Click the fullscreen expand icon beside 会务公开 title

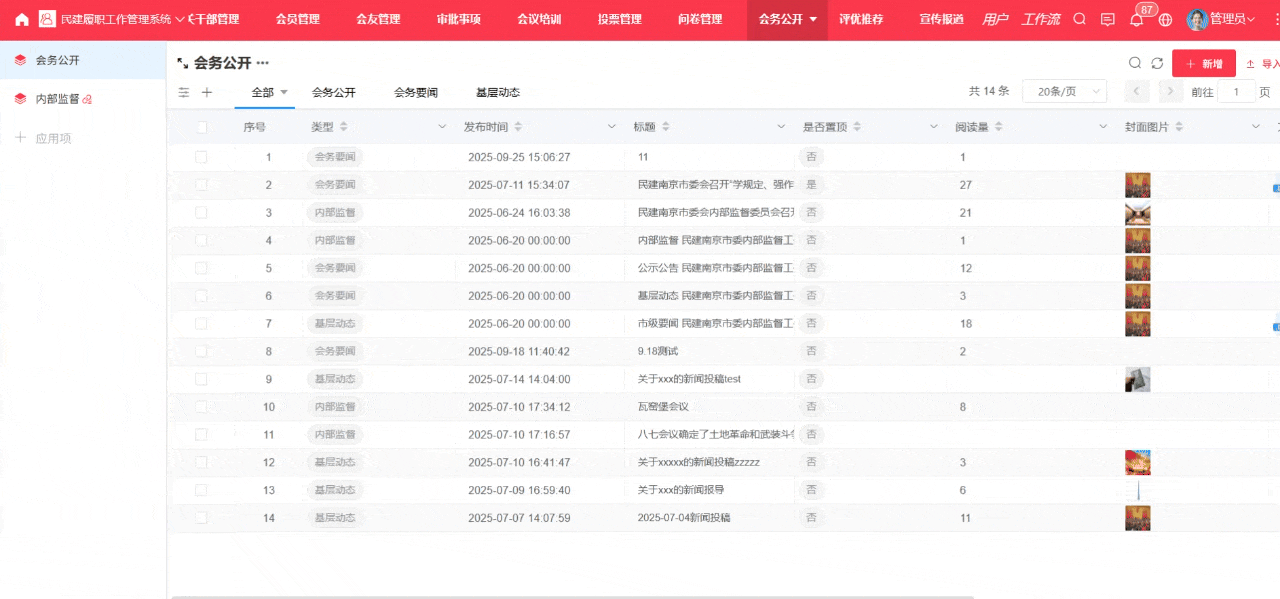click(x=183, y=63)
